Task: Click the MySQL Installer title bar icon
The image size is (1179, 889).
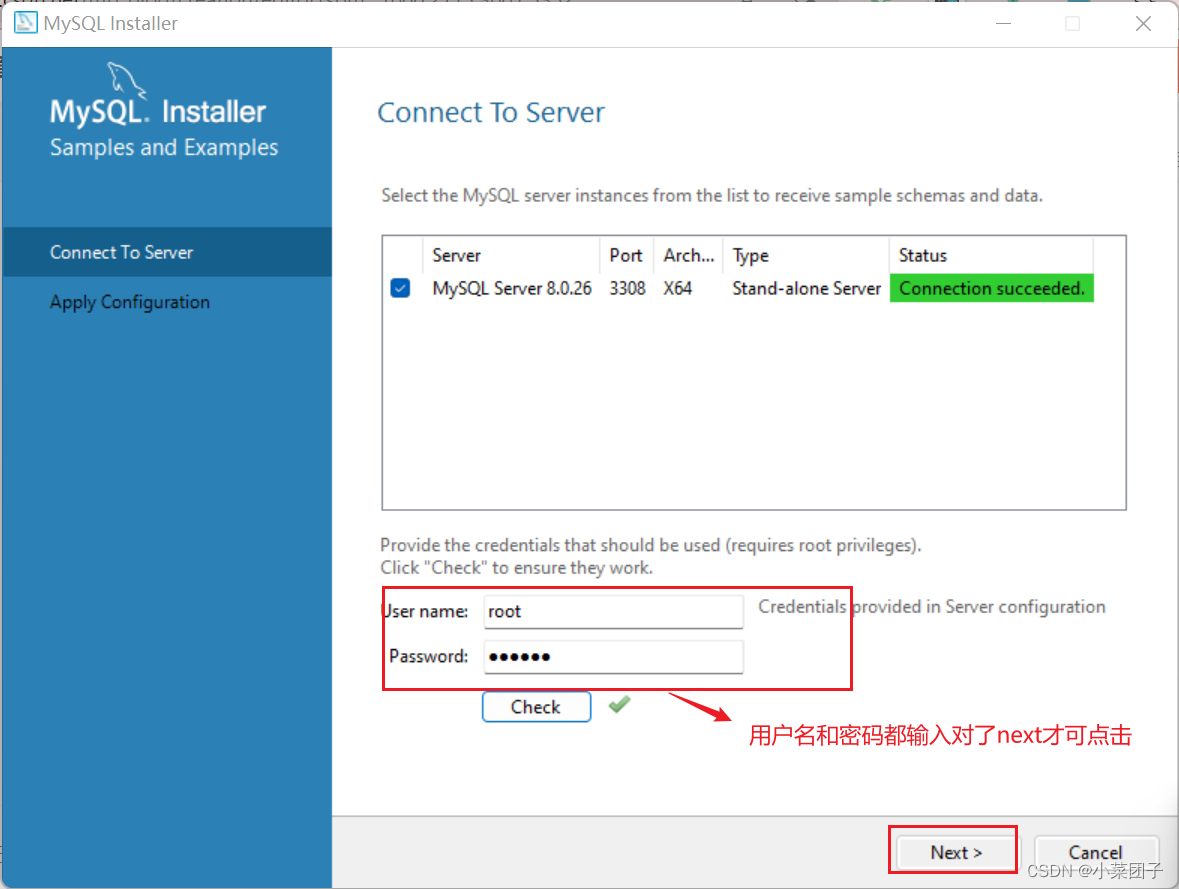Action: coord(26,23)
